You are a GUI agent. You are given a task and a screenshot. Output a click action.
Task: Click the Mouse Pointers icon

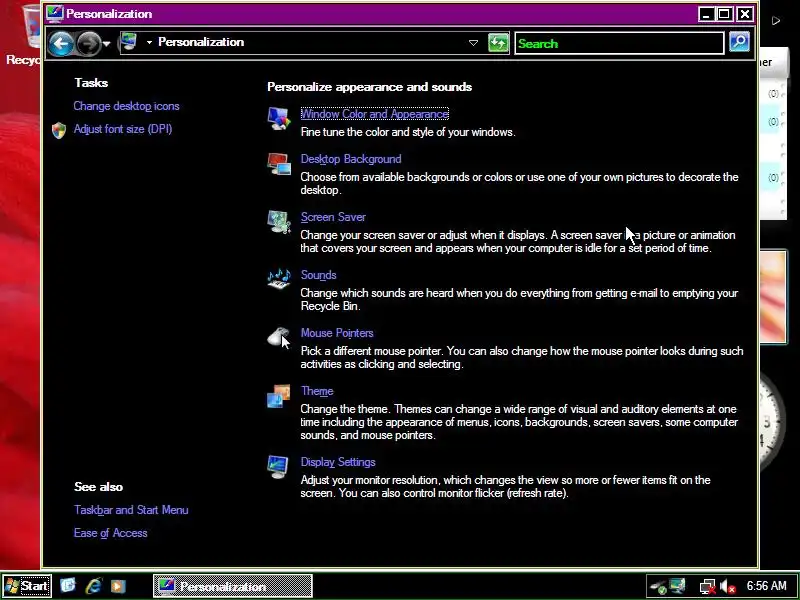pyautogui.click(x=279, y=337)
